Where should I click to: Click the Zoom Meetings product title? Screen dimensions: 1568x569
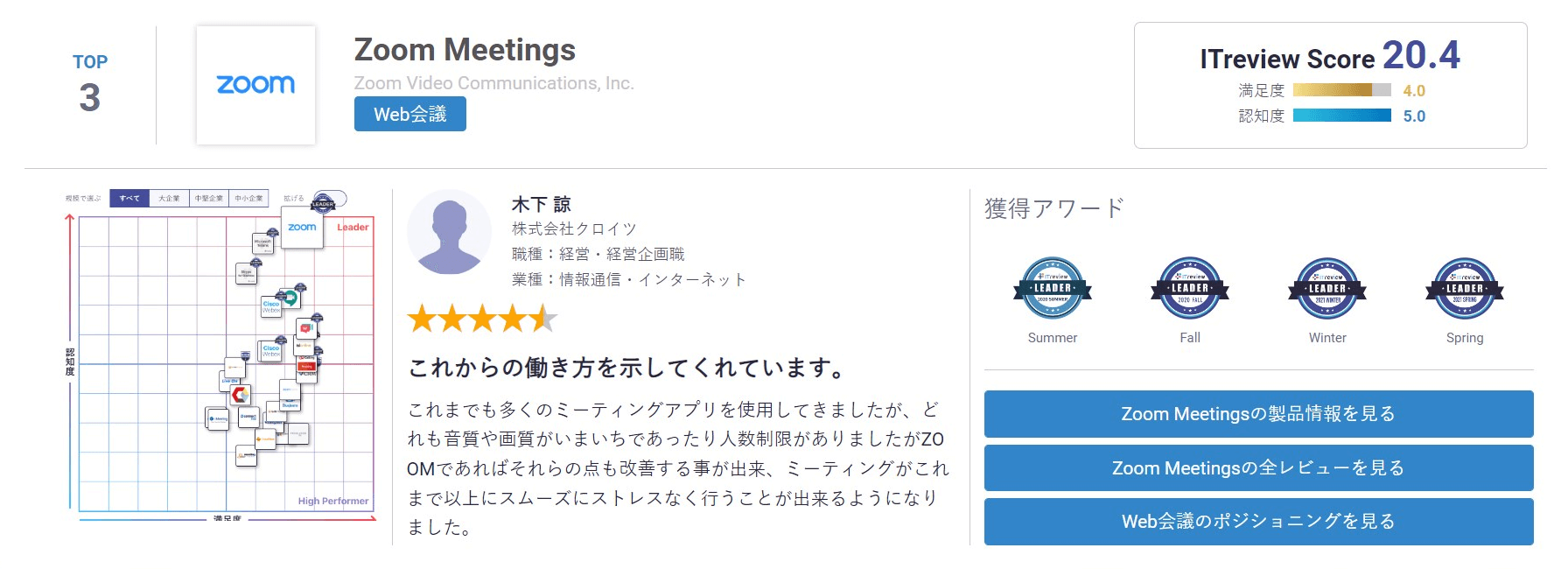point(465,50)
